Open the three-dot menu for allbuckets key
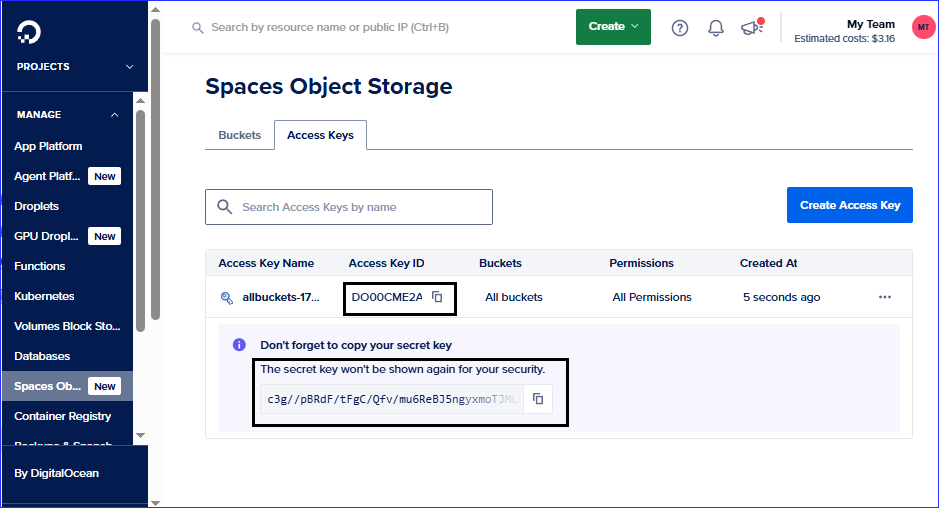The width and height of the screenshot is (939, 508). tap(885, 297)
